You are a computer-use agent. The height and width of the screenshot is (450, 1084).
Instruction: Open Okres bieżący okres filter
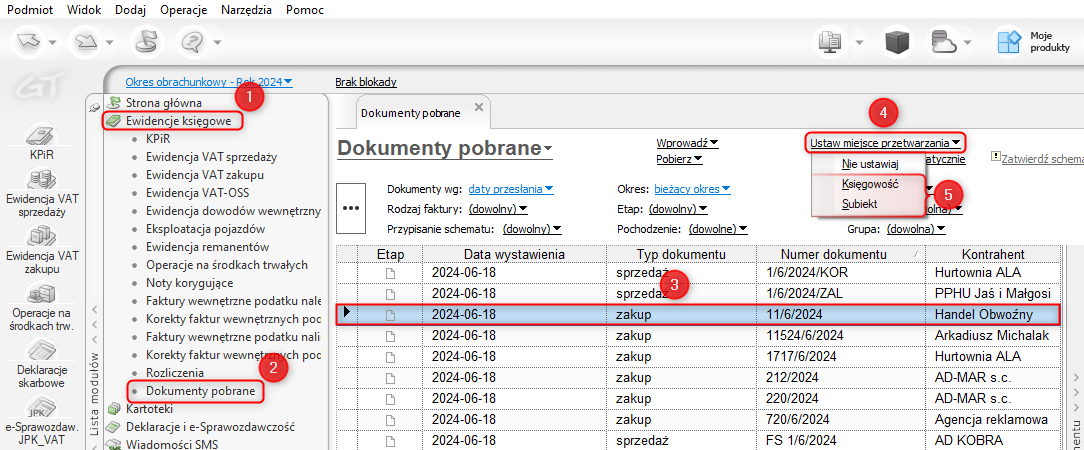[690, 189]
